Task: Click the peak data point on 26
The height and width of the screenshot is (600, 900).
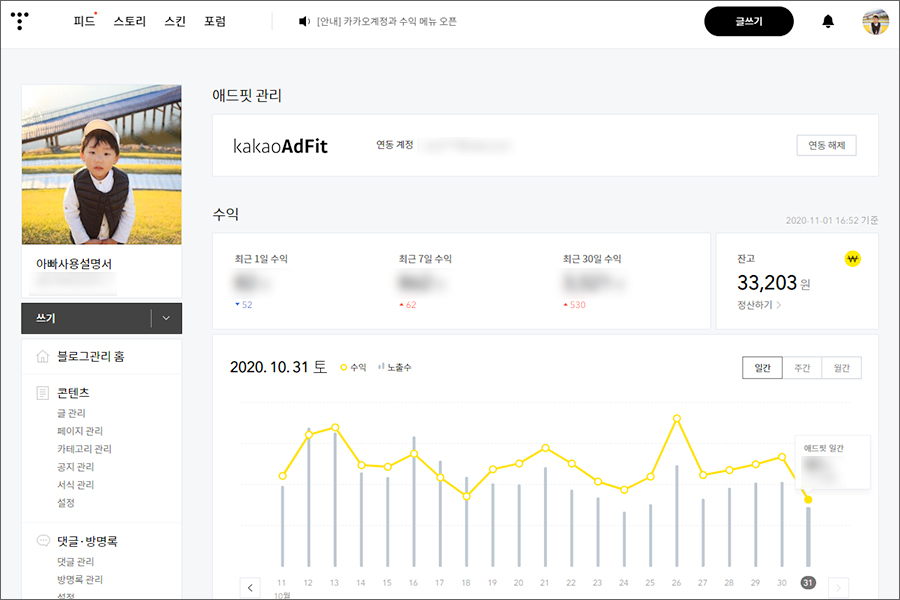Action: pyautogui.click(x=677, y=419)
